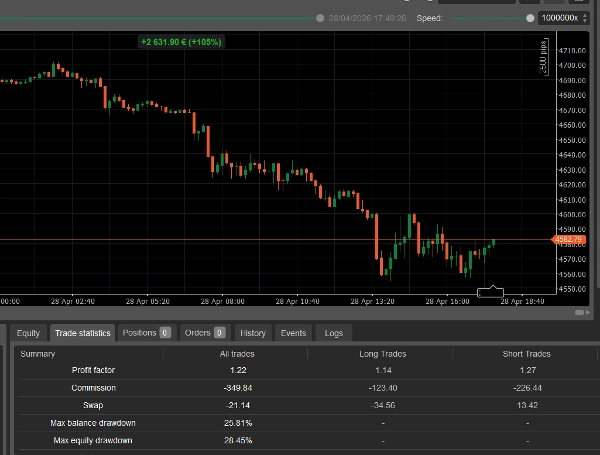Open the History tab
Screen dimensions: 600x455
click(x=253, y=333)
